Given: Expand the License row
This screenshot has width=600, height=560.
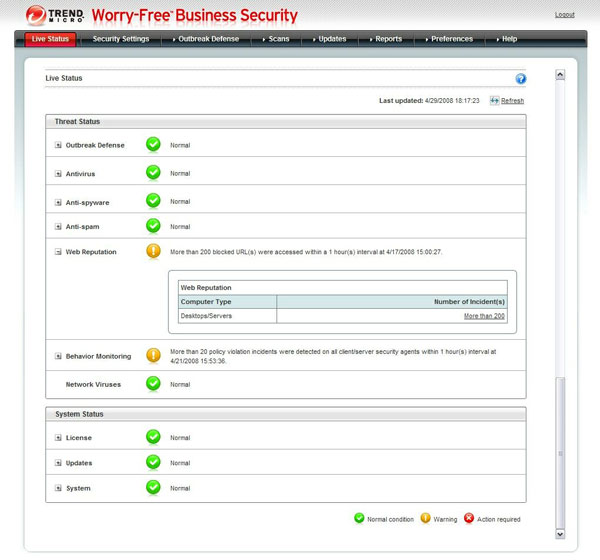Looking at the screenshot, I should click(x=58, y=438).
